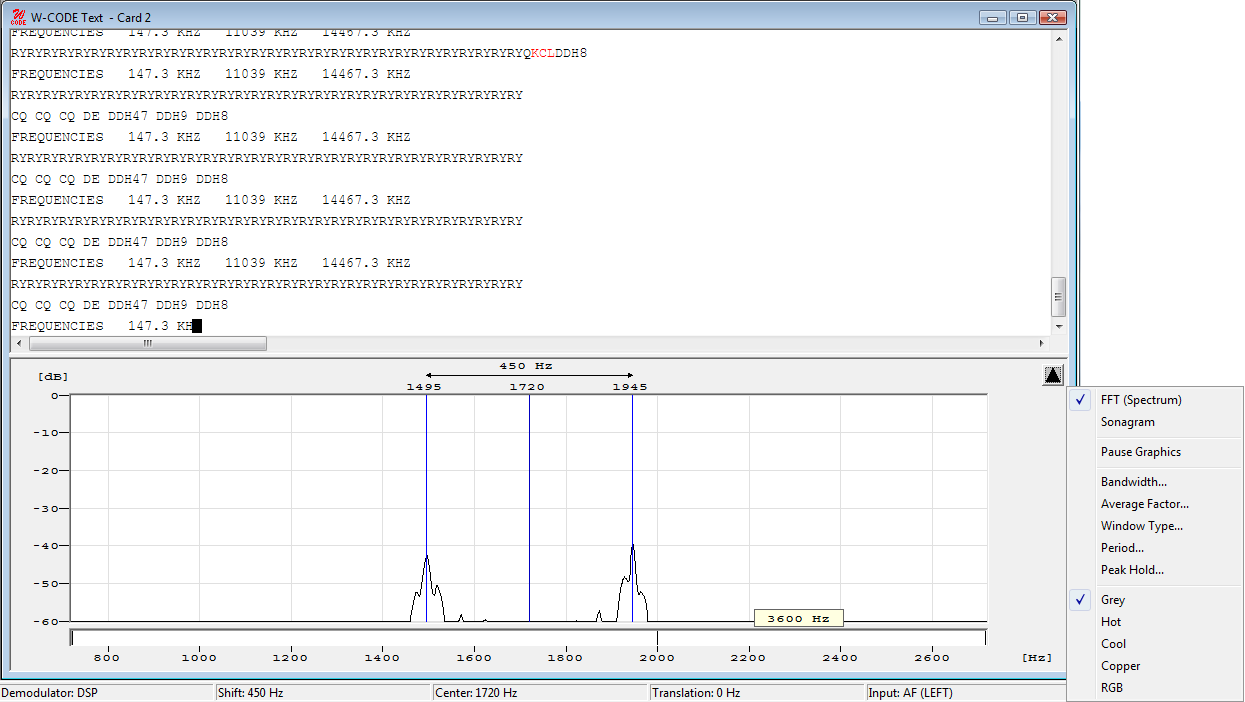Switch the display to Sonagram mode
Screen dimensions: 1245x702
1127,422
